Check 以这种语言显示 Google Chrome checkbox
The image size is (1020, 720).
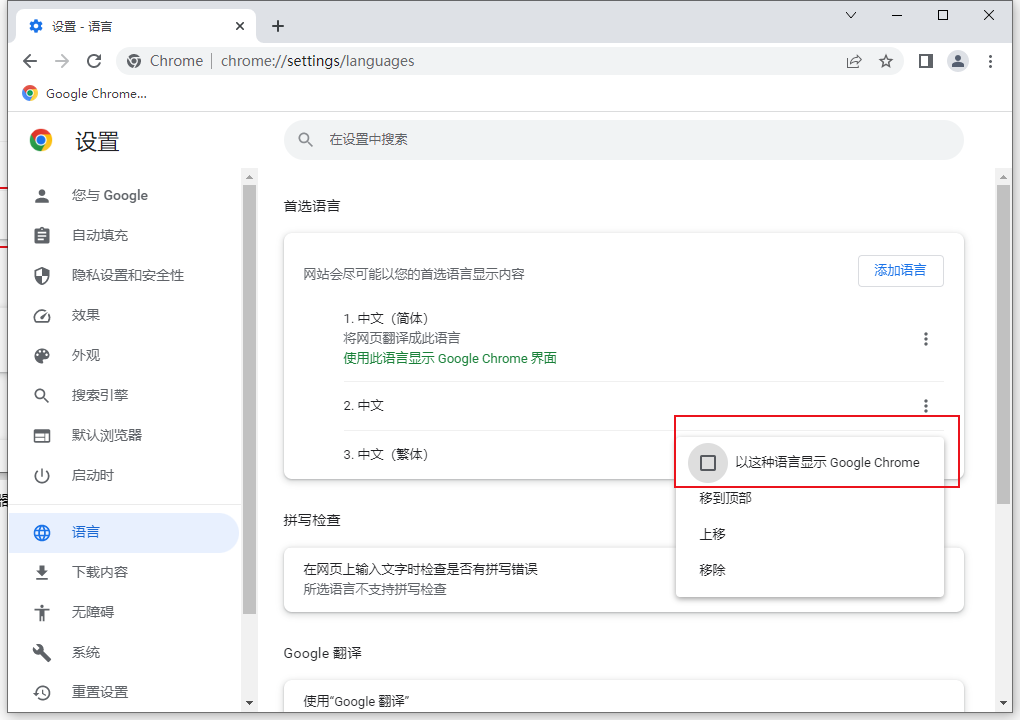708,463
